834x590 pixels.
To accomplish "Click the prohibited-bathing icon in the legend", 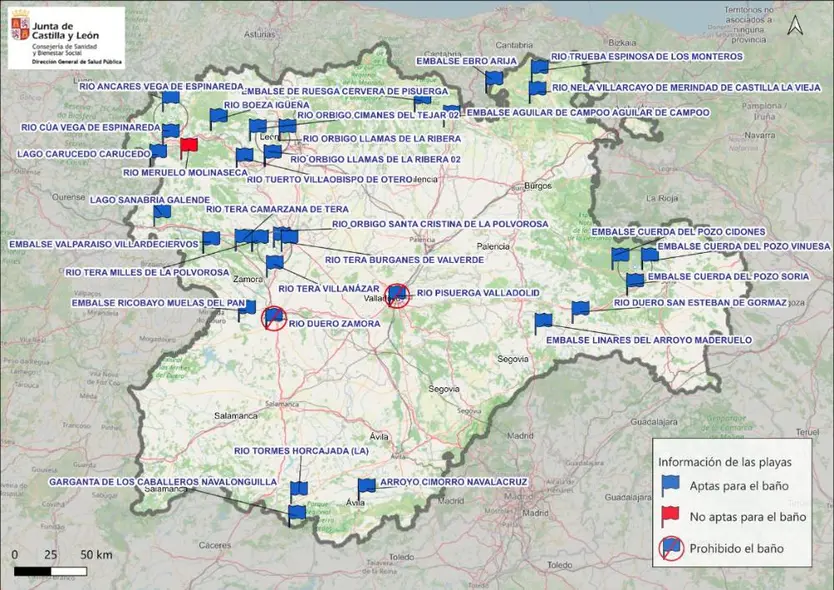I will (x=671, y=548).
